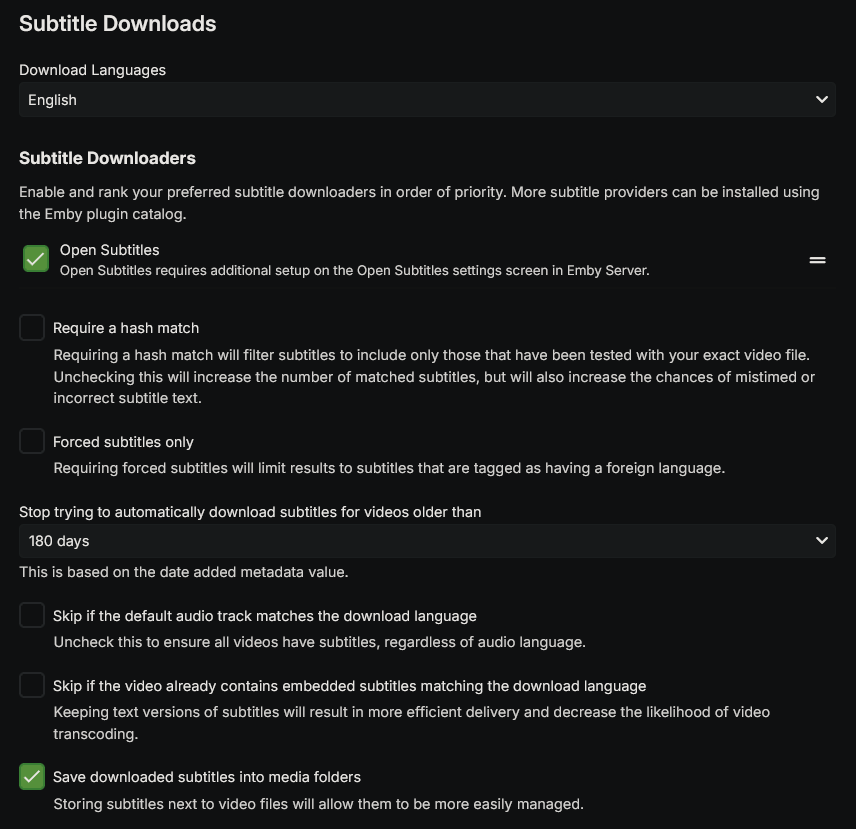The height and width of the screenshot is (829, 856).
Task: Click the Subtitle Downloads page heading
Action: coord(117,24)
